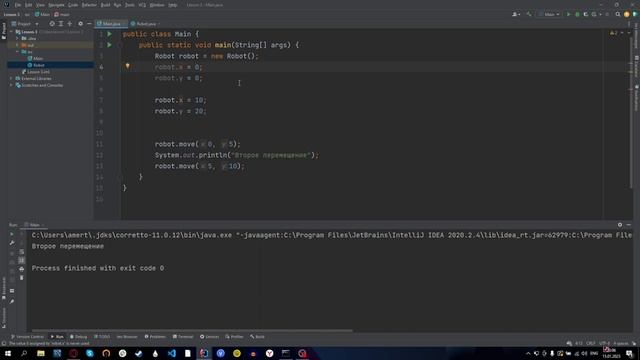Select the Robot class in project tree

[36, 65]
